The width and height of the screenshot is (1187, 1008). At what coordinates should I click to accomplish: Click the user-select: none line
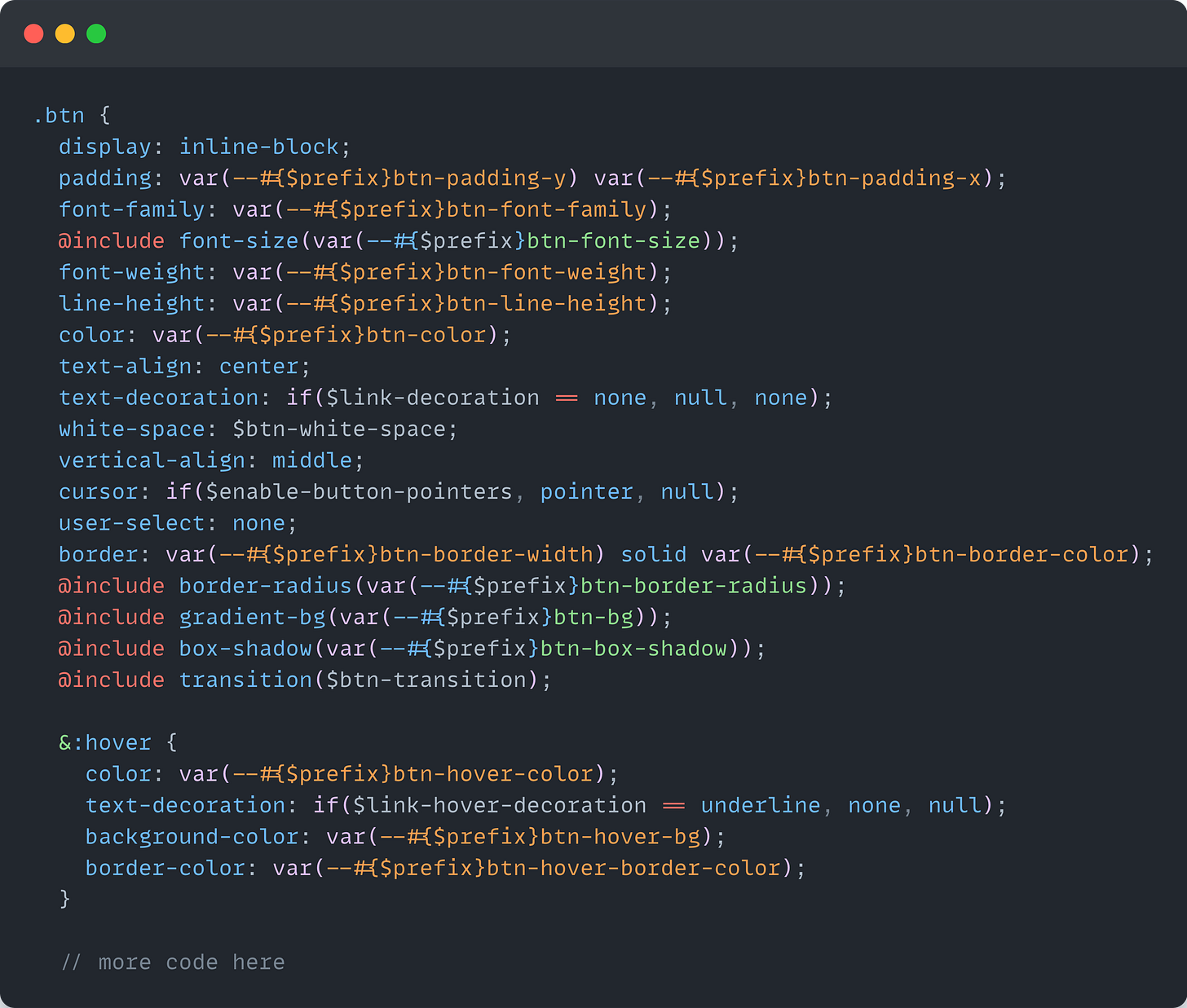[176, 522]
